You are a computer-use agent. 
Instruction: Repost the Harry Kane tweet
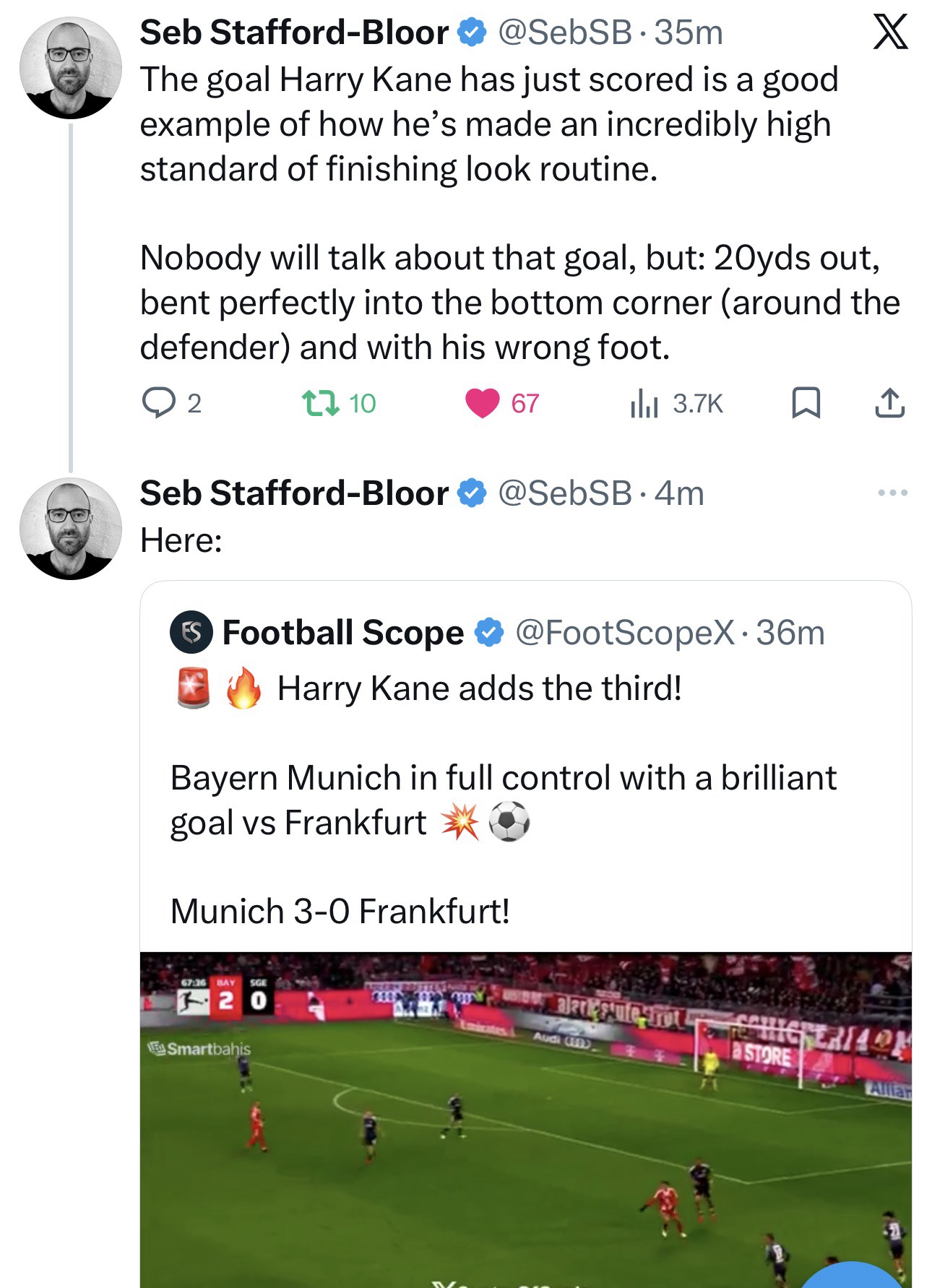320,403
